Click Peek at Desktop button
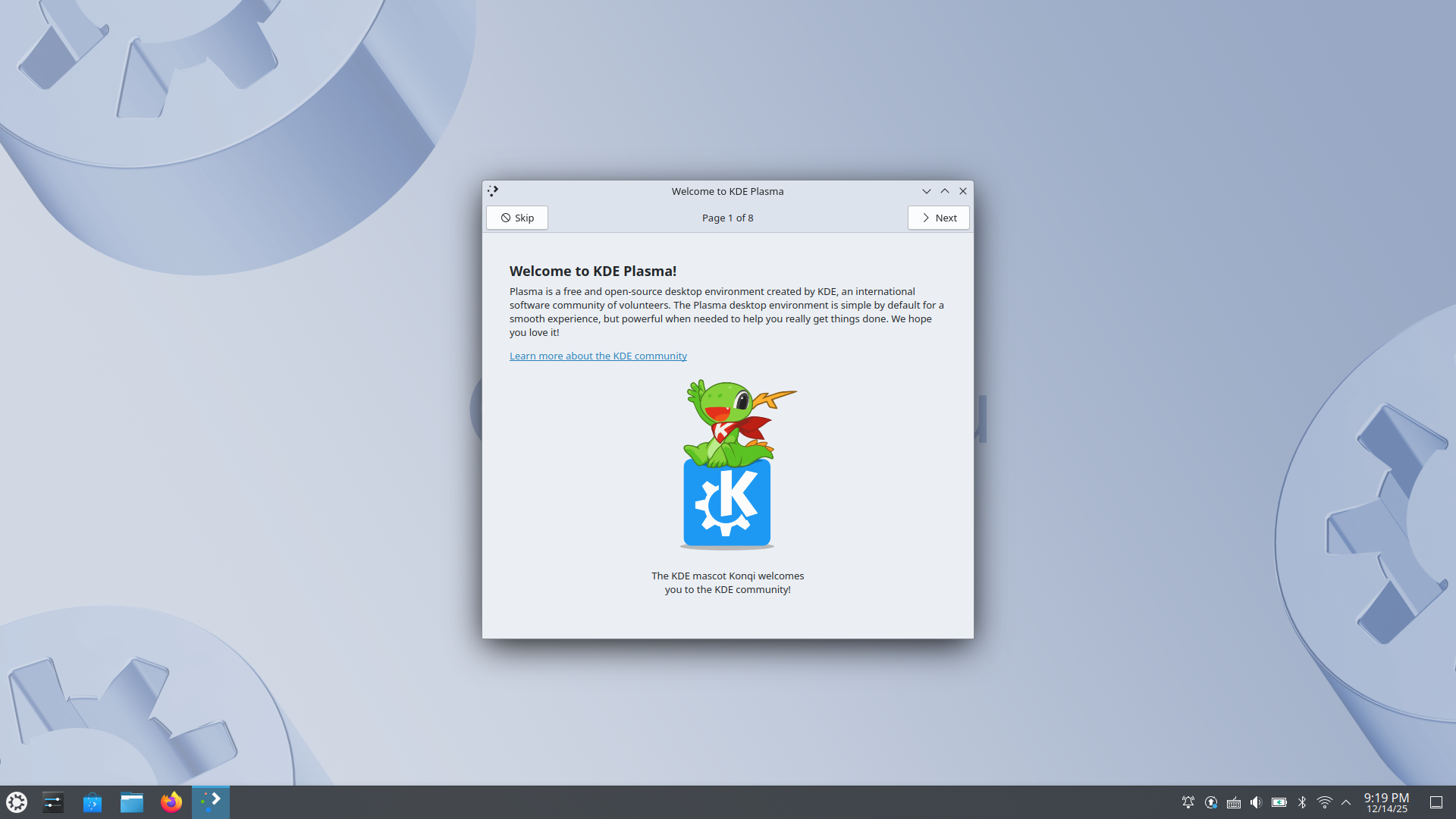Image resolution: width=1456 pixels, height=819 pixels. click(1436, 802)
